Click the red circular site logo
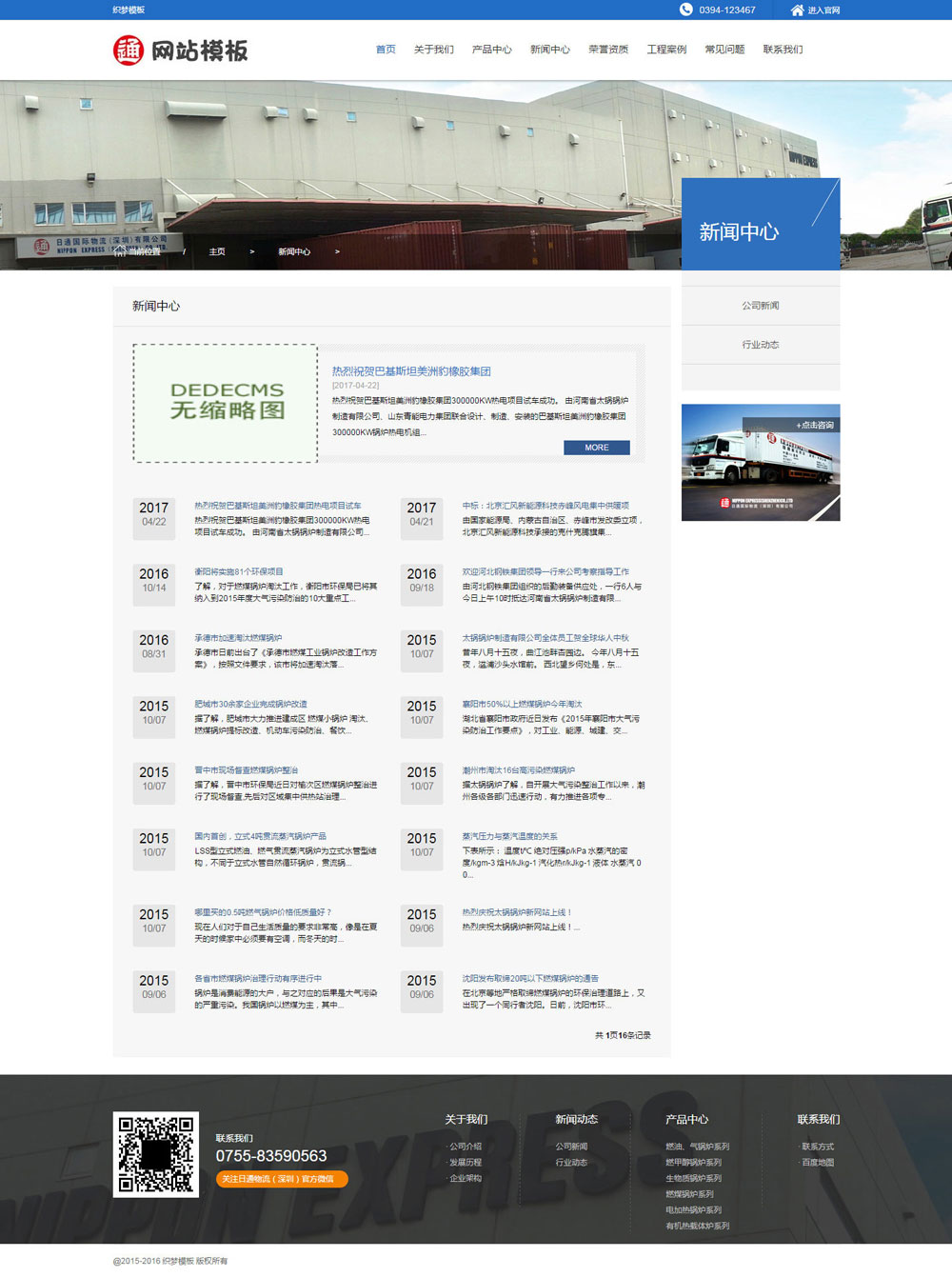 click(x=129, y=50)
